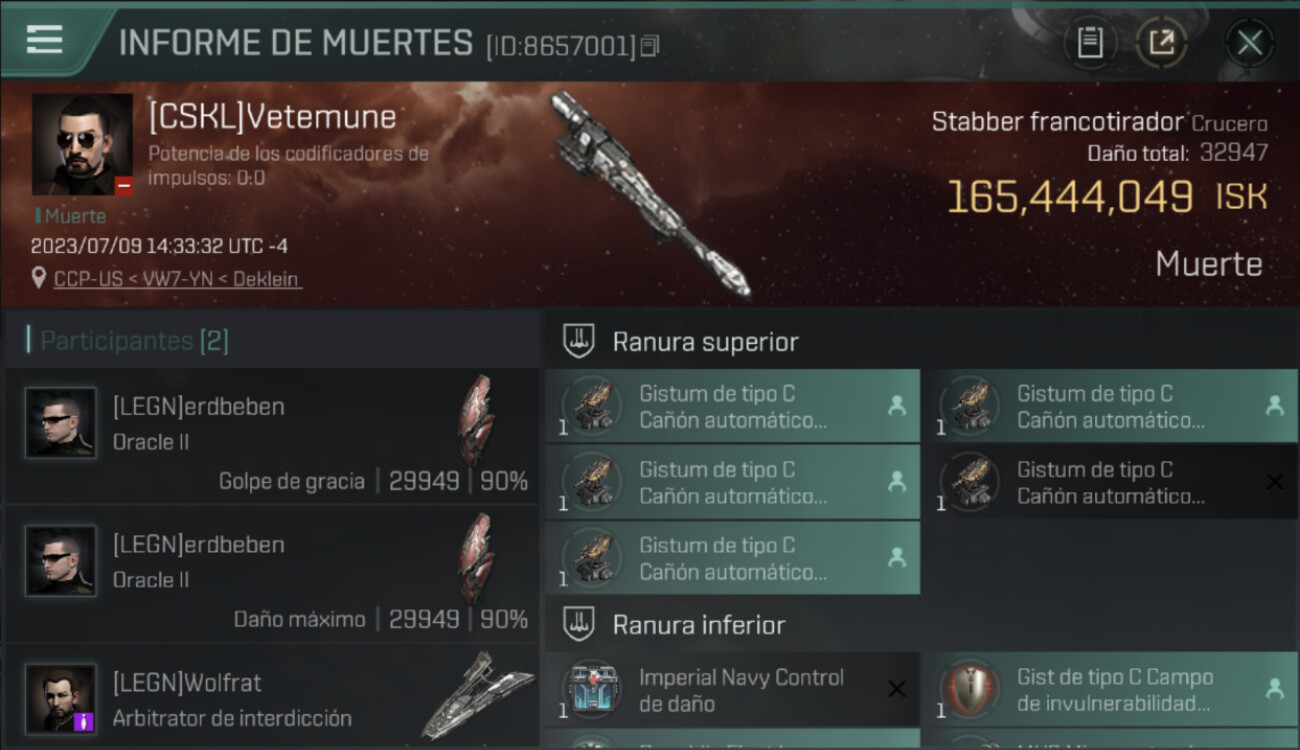The height and width of the screenshot is (750, 1300).
Task: Open Vetemune's character portrait
Action: 82,144
